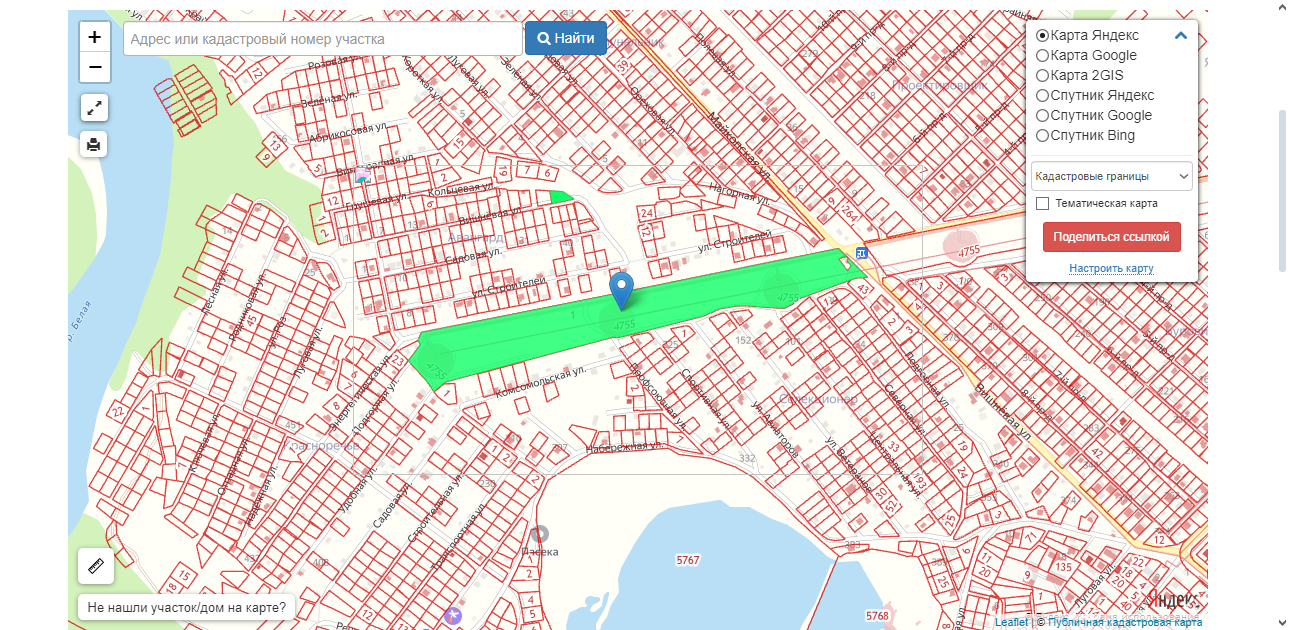Click the Пасека place marker icon
This screenshot has height=630, width=1290.
click(540, 535)
